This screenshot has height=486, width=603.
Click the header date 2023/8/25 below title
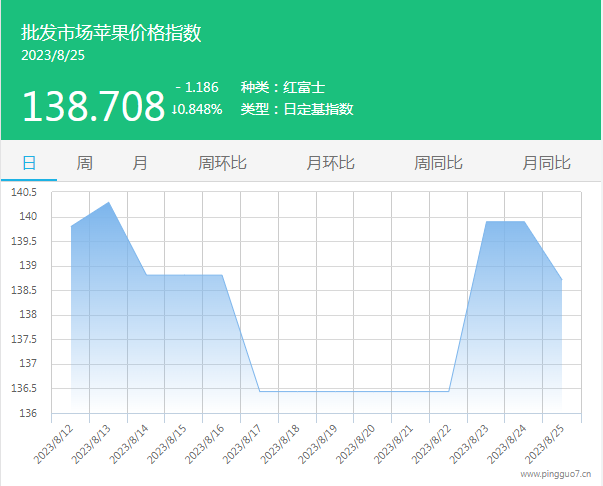tap(53, 56)
